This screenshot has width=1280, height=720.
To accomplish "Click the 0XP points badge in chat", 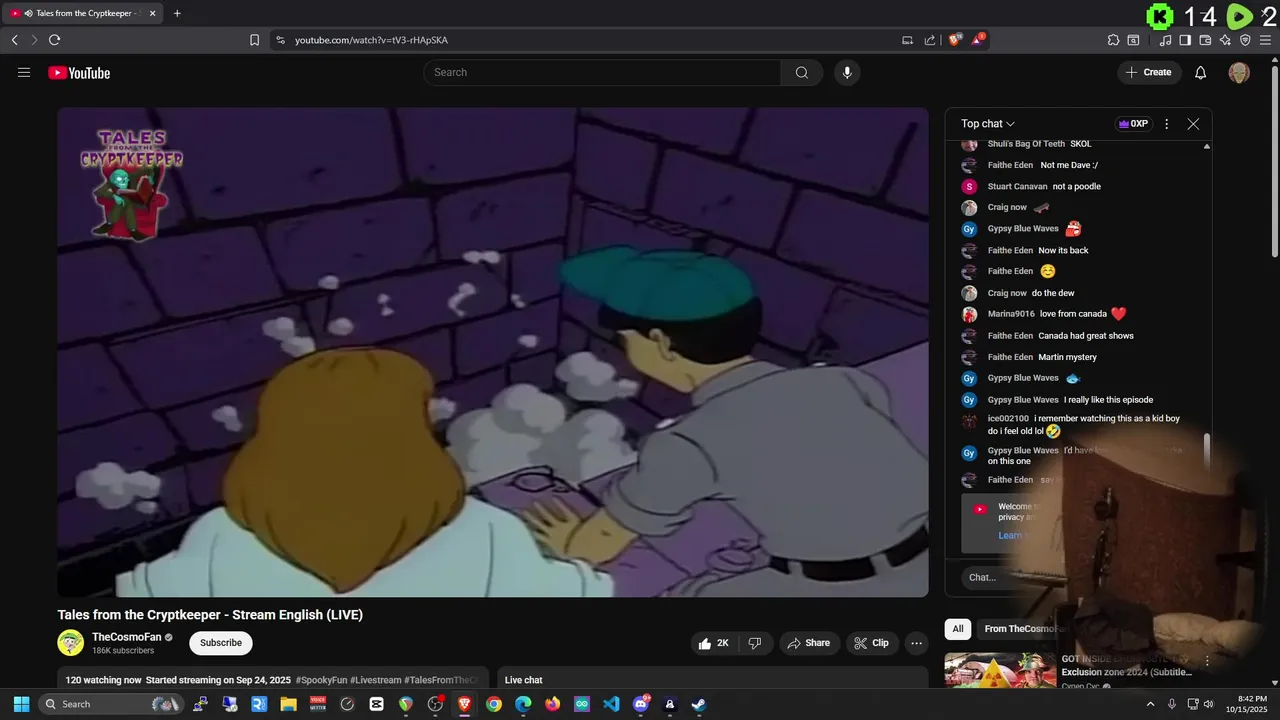I will [x=1133, y=124].
